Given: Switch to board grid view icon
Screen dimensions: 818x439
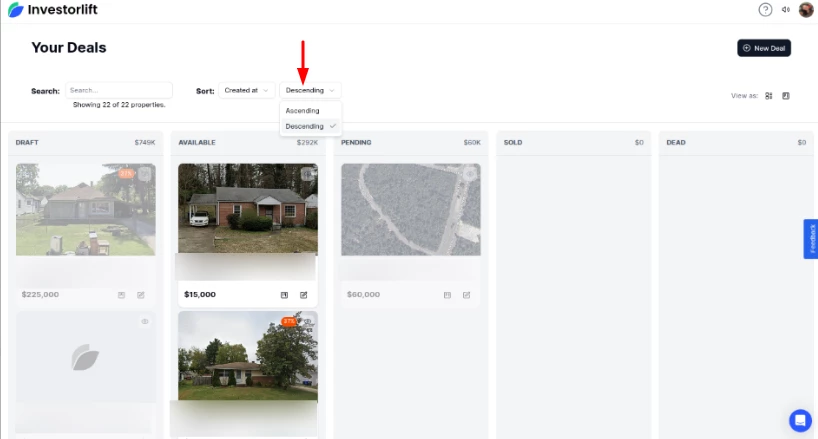Looking at the screenshot, I should tap(768, 96).
